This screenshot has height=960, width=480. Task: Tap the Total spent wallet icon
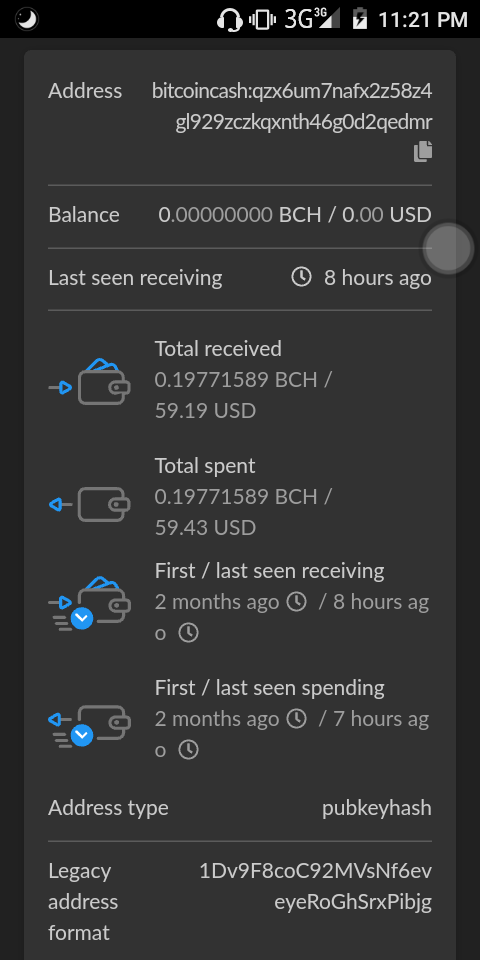pos(89,504)
